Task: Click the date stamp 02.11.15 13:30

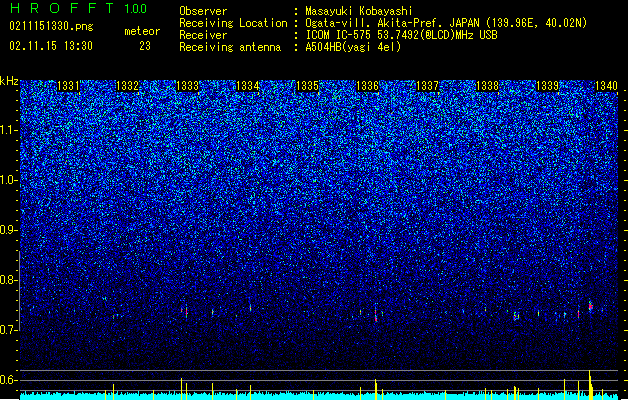Action: [x=51, y=46]
